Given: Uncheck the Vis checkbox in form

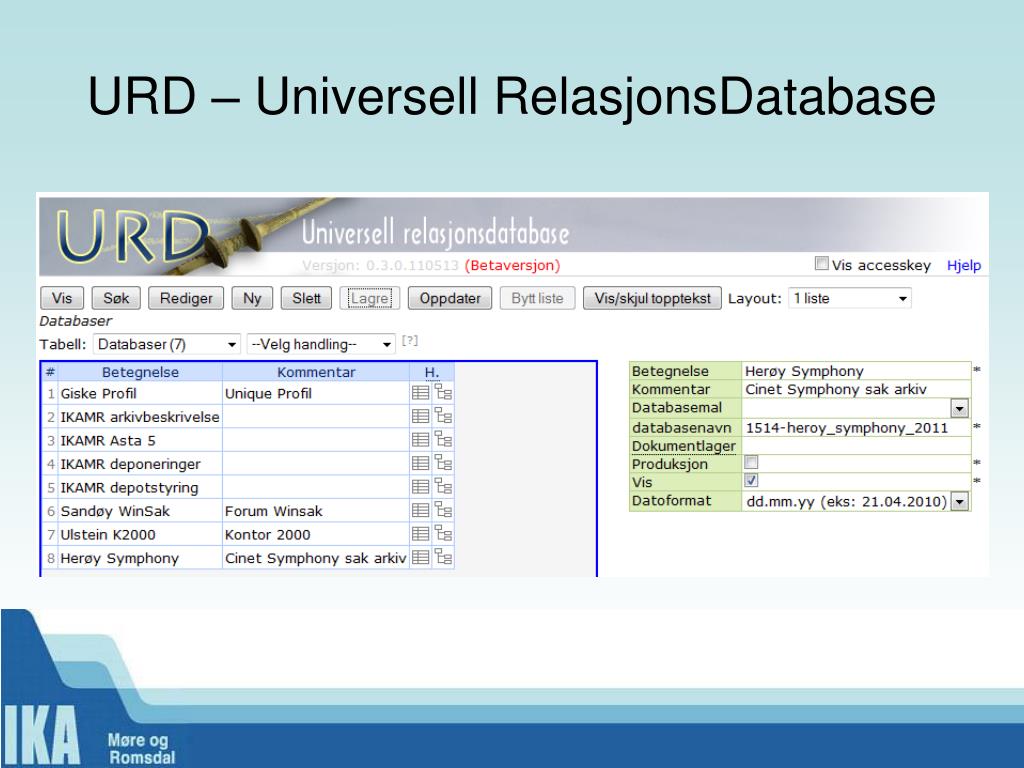Looking at the screenshot, I should click(751, 481).
